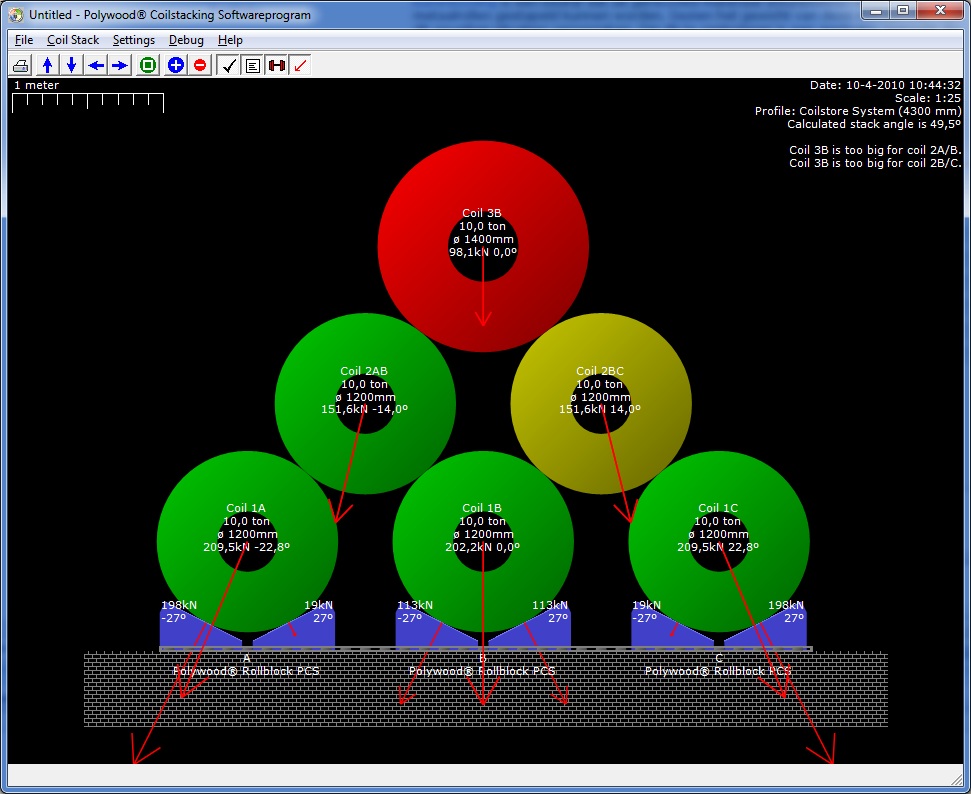The image size is (971, 794).
Task: Click the Polywood Rollblock PCS label under A
Action: tap(246, 671)
